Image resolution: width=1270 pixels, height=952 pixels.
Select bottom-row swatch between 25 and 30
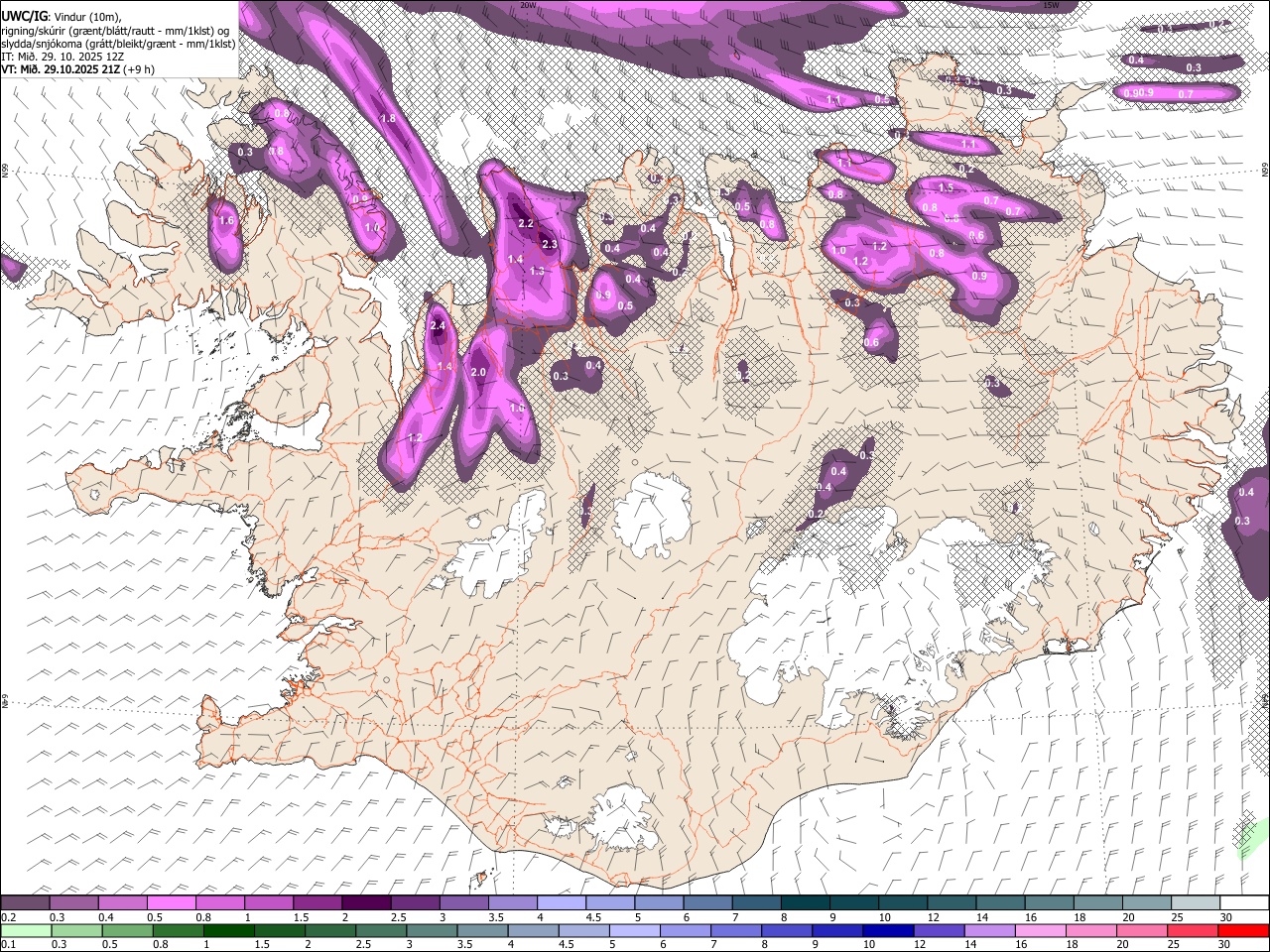point(1193,930)
